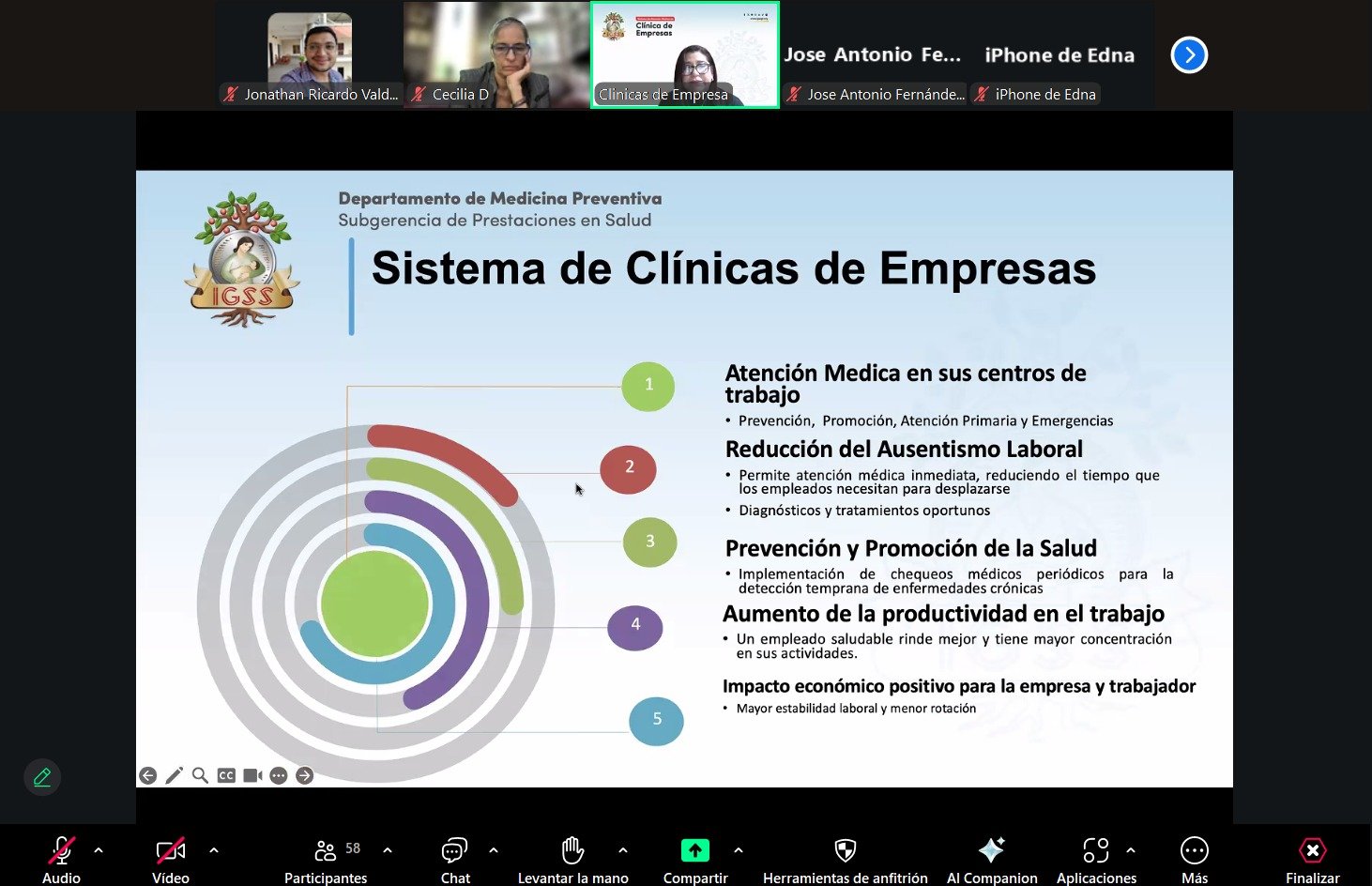Show next participants with blue arrow button
Screen dimensions: 1372x886
1189,54
